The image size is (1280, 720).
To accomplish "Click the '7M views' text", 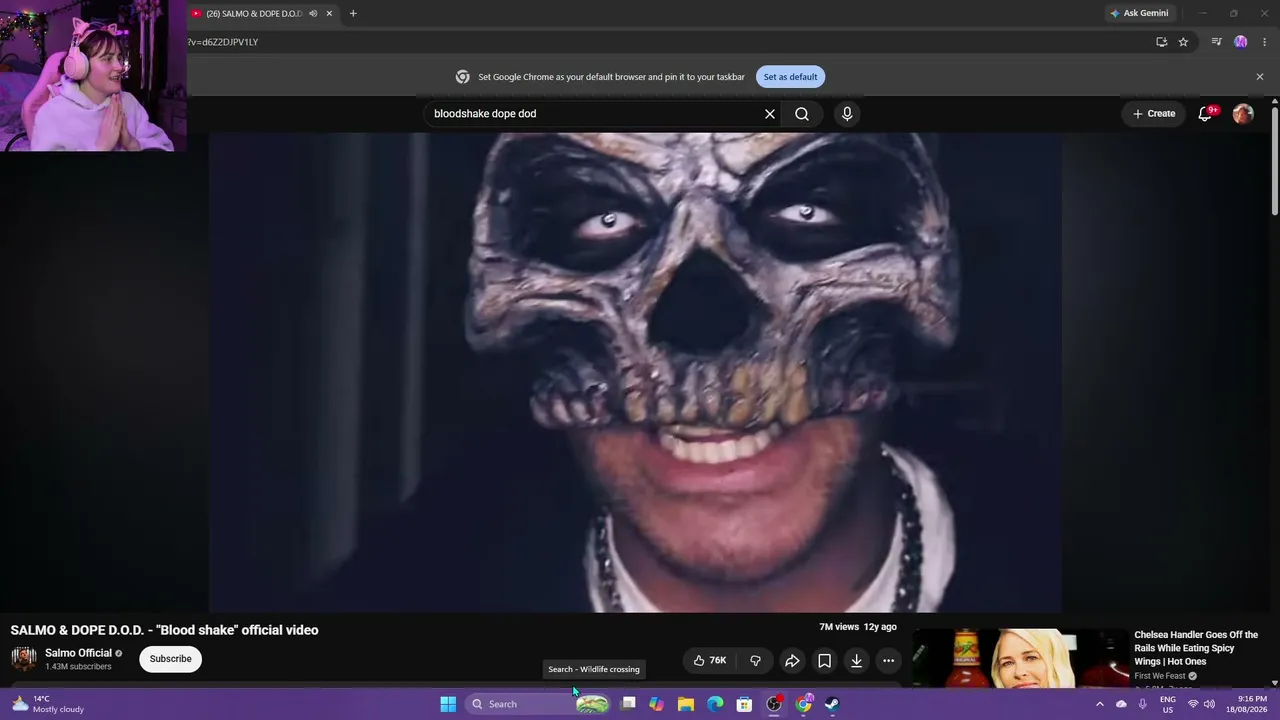I will (x=839, y=627).
